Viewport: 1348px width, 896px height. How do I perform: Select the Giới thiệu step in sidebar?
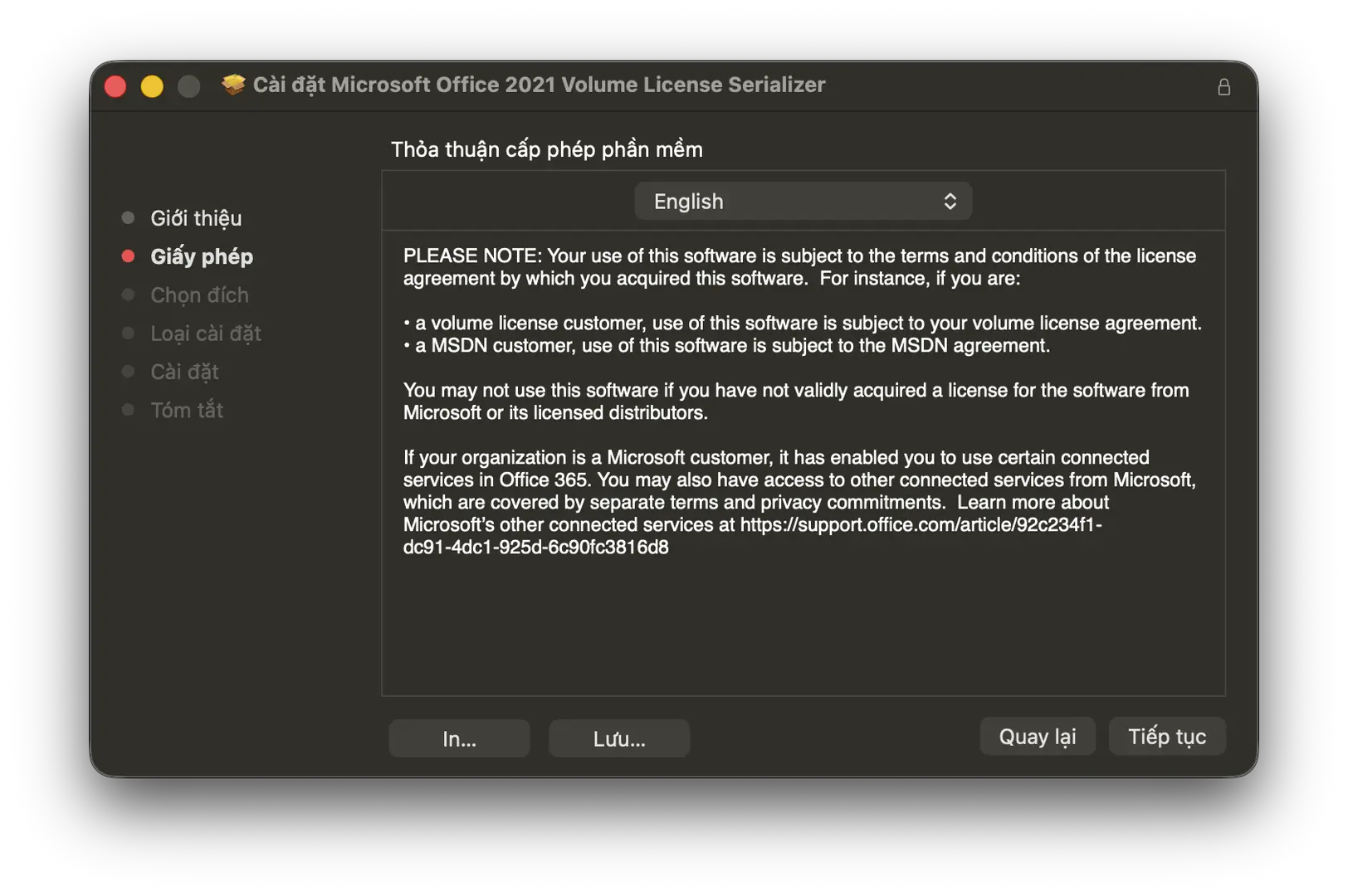coord(196,218)
